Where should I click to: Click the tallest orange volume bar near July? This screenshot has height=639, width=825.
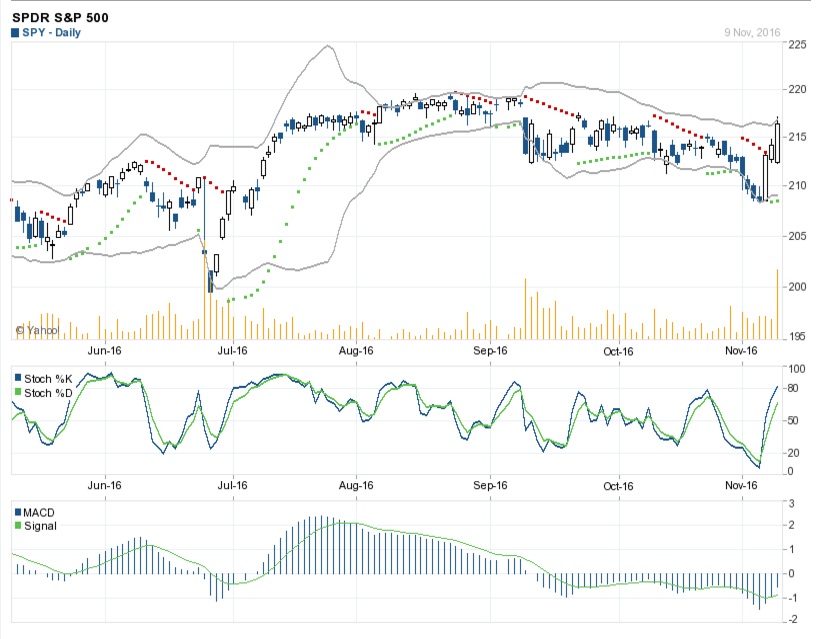[x=205, y=291]
